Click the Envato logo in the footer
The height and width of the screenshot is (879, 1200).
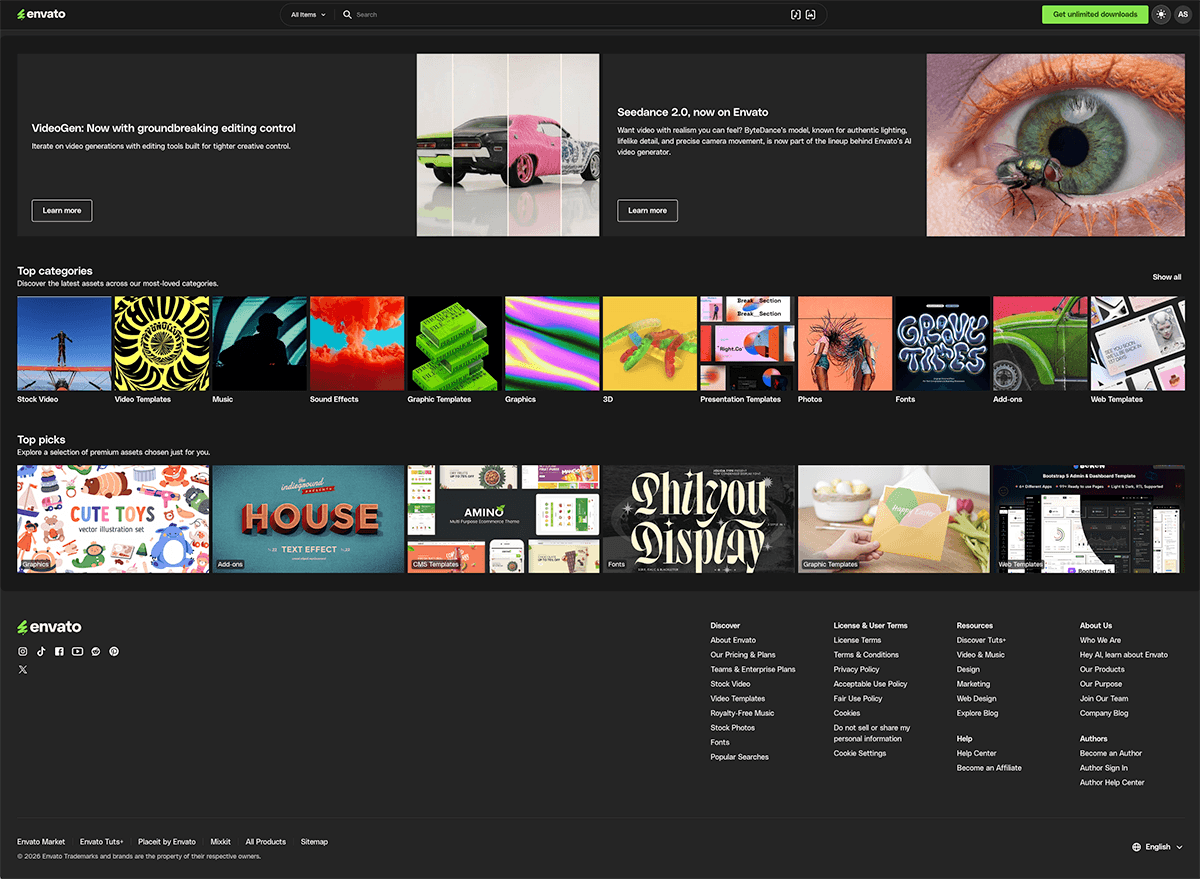pos(49,627)
